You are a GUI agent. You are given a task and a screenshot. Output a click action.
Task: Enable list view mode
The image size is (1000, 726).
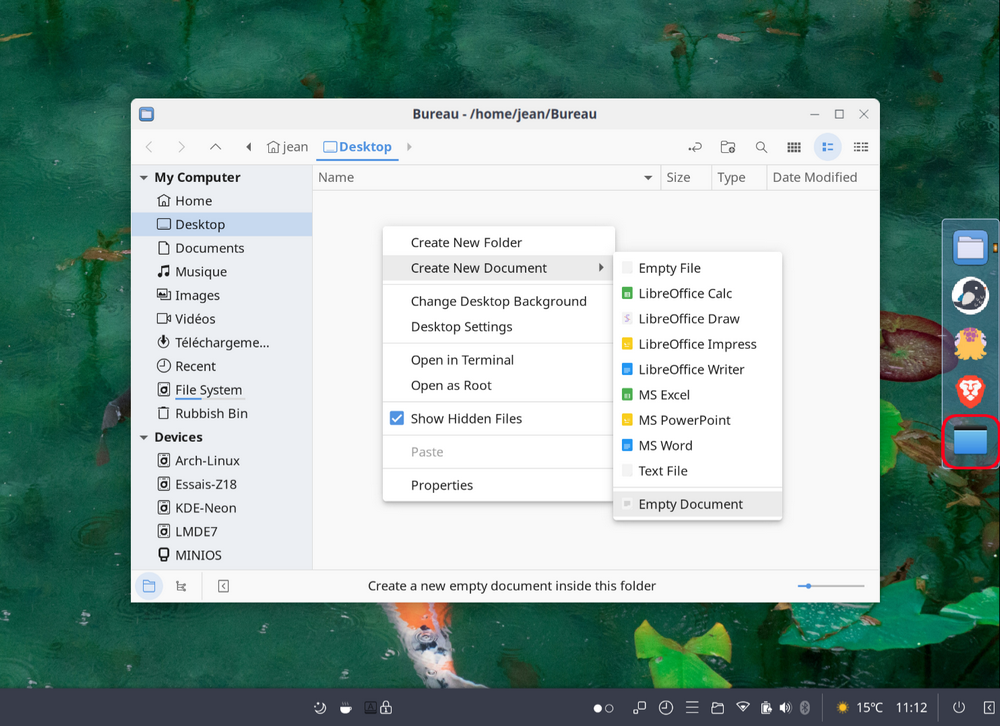827,147
